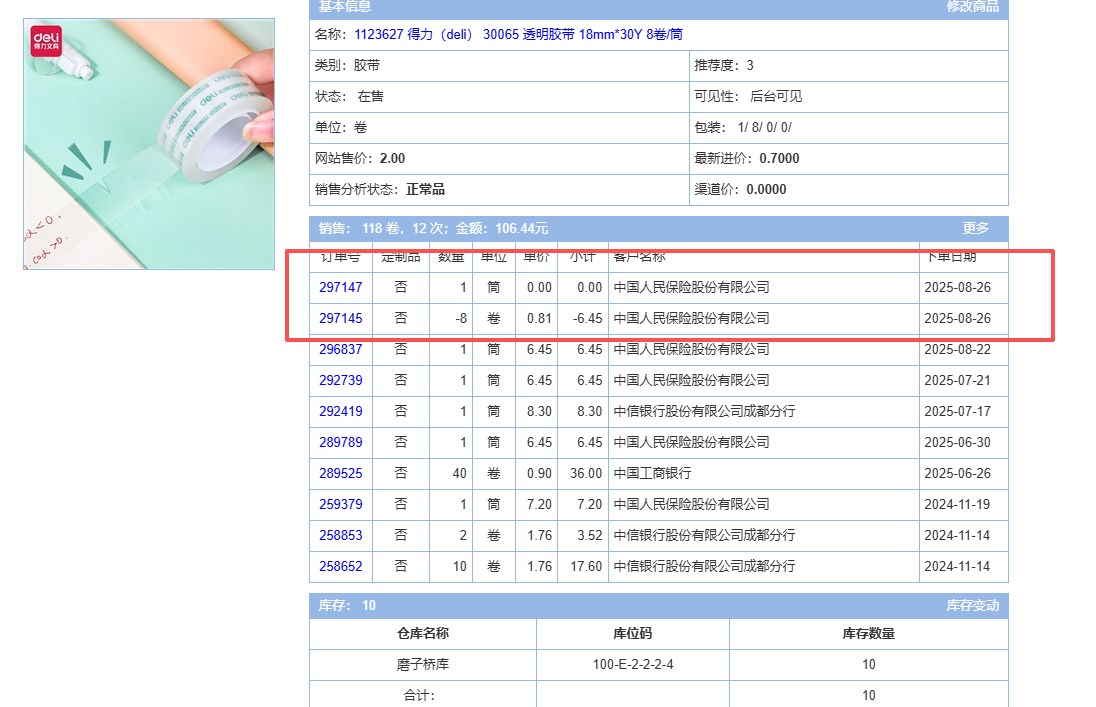Screen dimensions: 1096x707
Task: Select the 状态: 在售 field
Action: coord(499,97)
